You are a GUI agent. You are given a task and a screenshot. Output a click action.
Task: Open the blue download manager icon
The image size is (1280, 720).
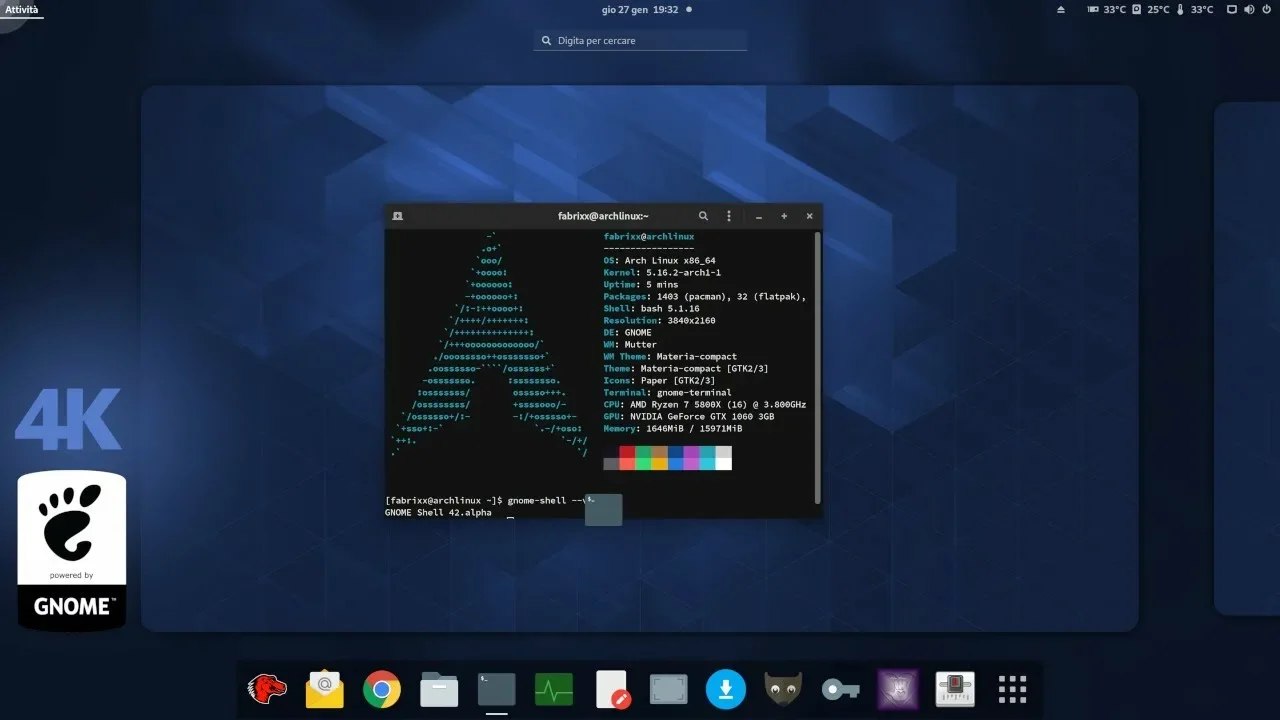click(726, 689)
